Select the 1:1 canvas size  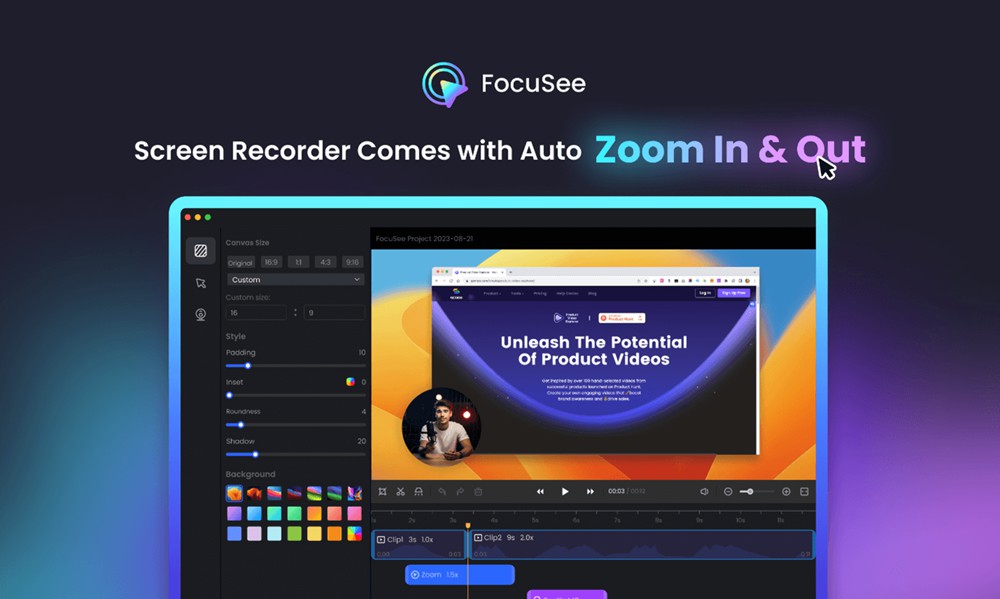[x=298, y=262]
